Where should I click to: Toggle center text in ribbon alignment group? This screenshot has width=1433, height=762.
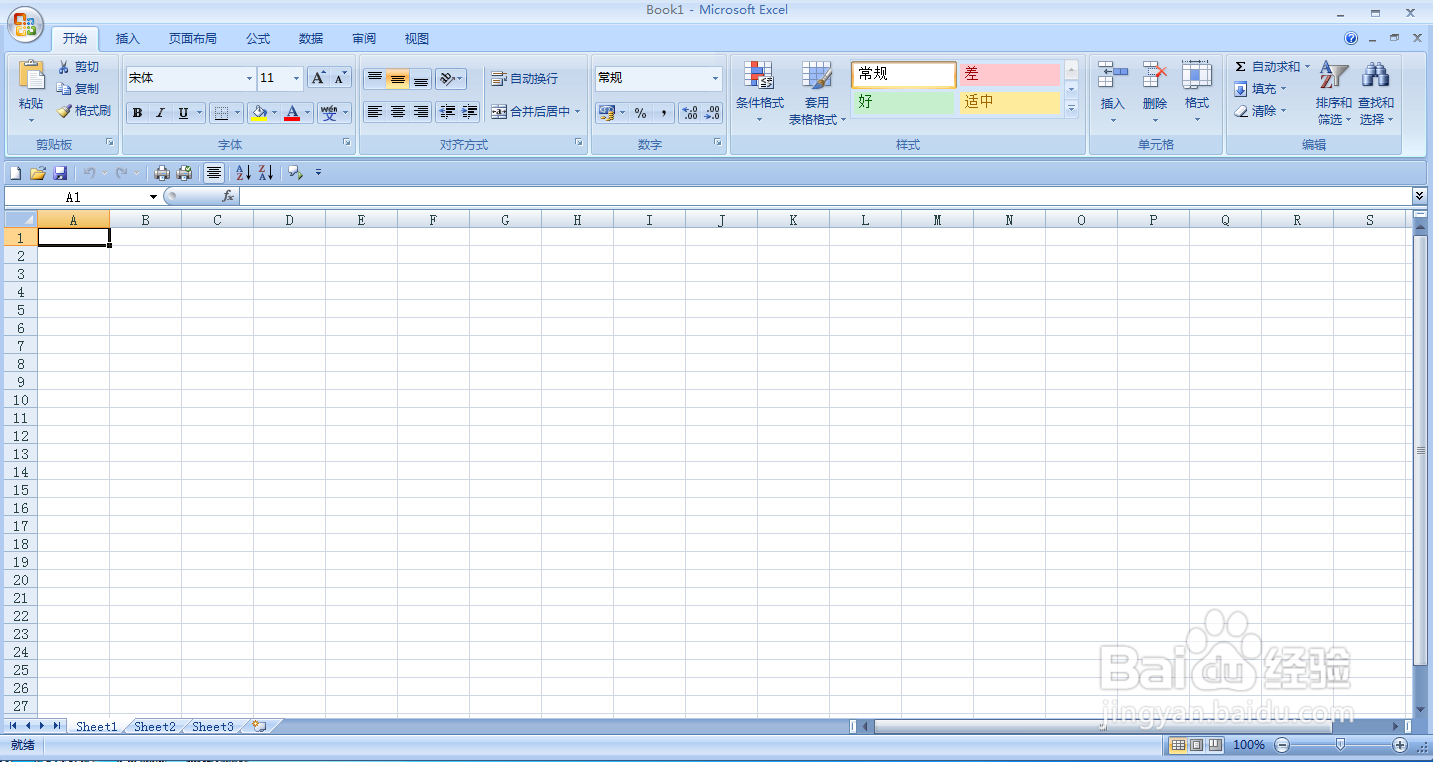click(x=398, y=112)
